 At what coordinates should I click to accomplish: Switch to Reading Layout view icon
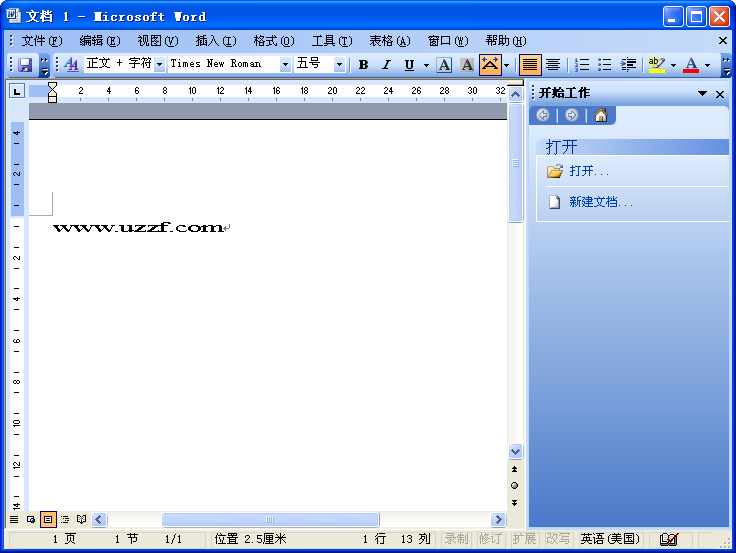[x=82, y=519]
